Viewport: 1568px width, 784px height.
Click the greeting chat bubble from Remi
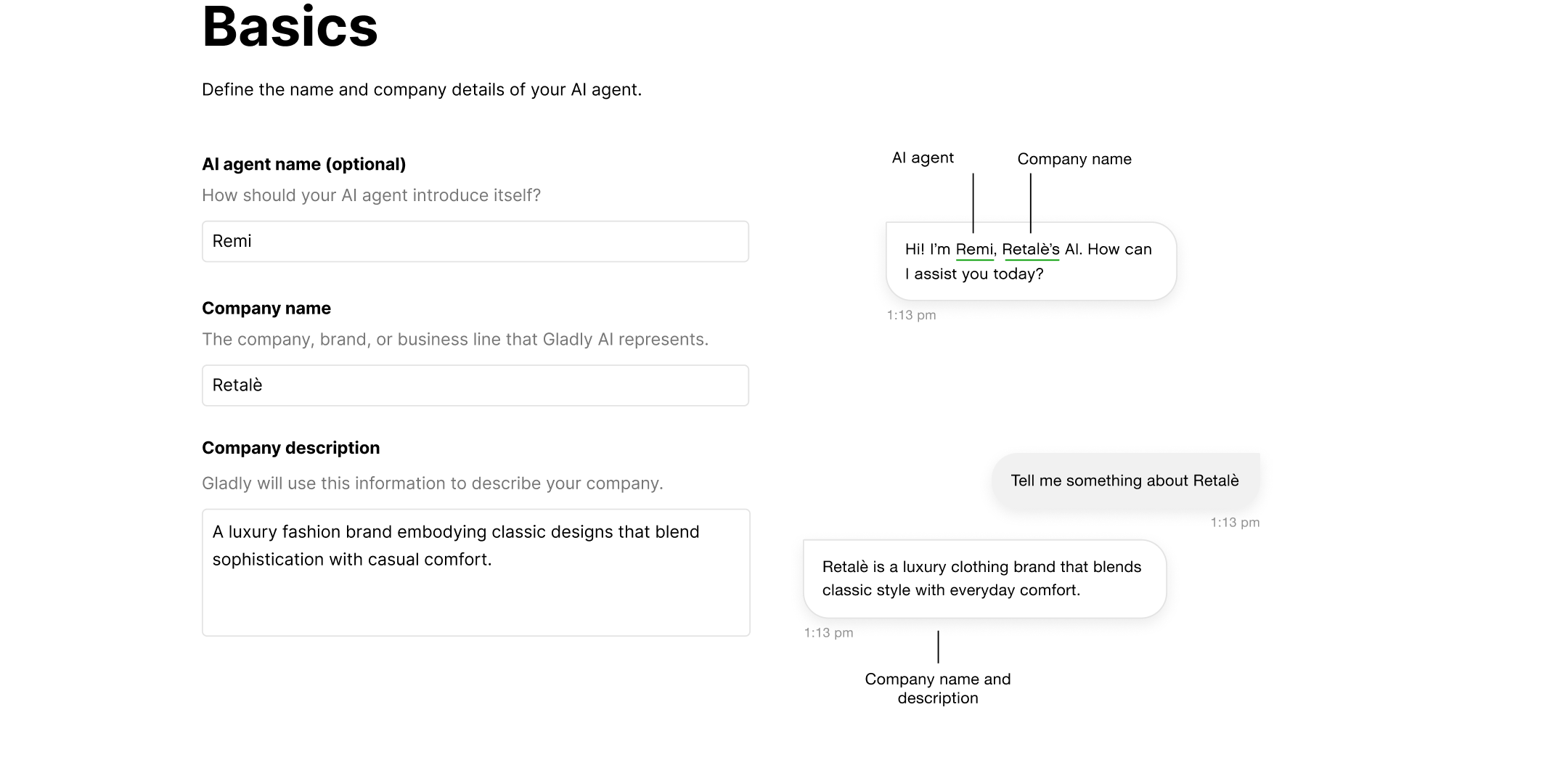[x=1029, y=261]
